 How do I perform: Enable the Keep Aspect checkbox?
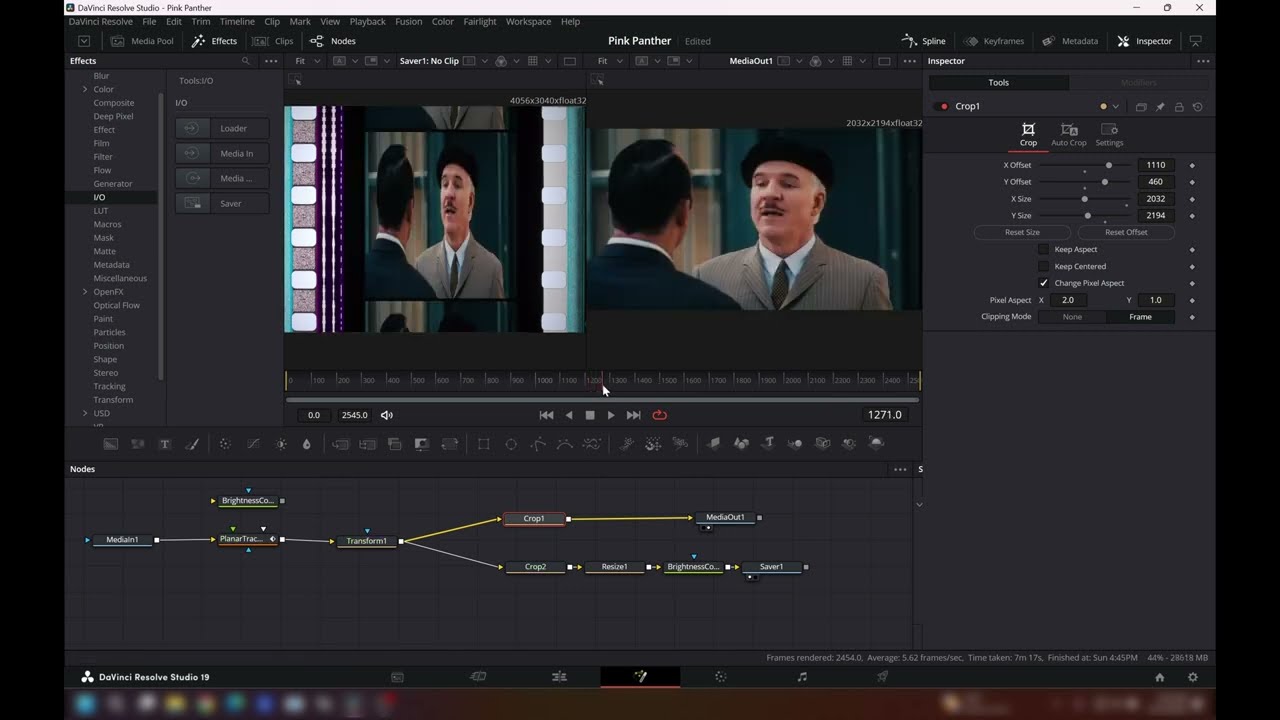pos(1044,249)
